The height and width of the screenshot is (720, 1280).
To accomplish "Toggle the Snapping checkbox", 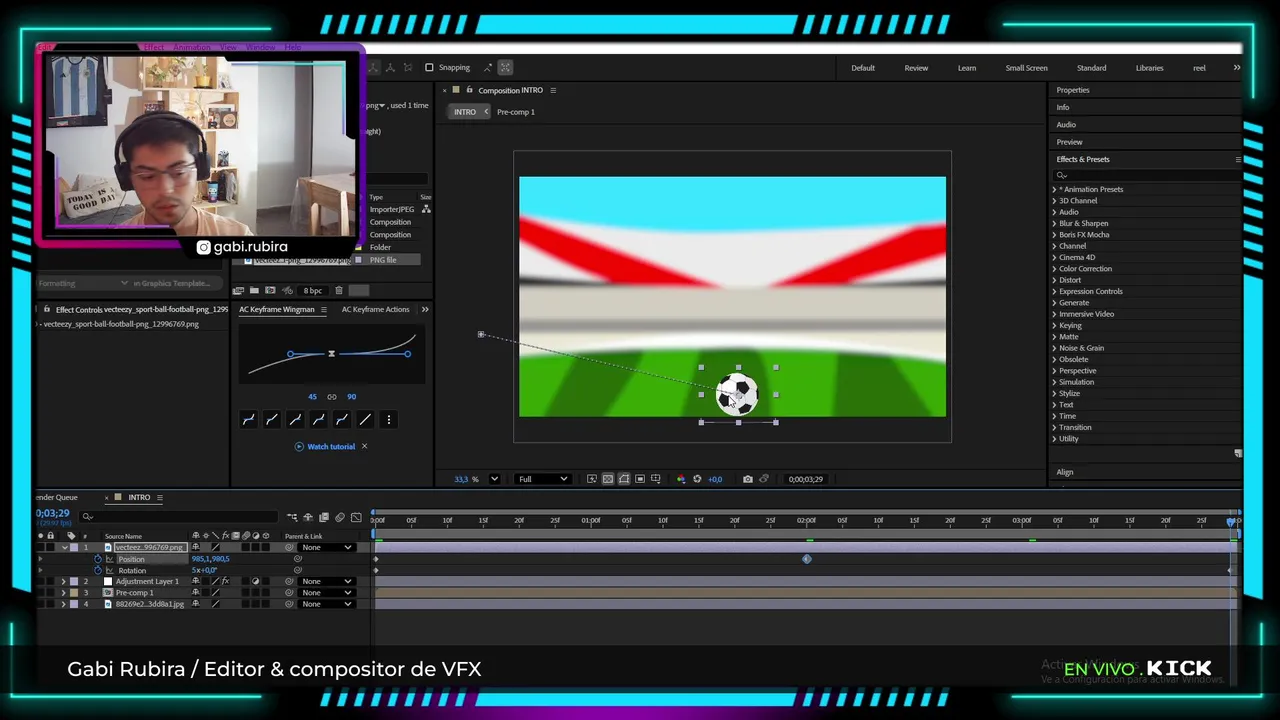I will pyautogui.click(x=429, y=68).
